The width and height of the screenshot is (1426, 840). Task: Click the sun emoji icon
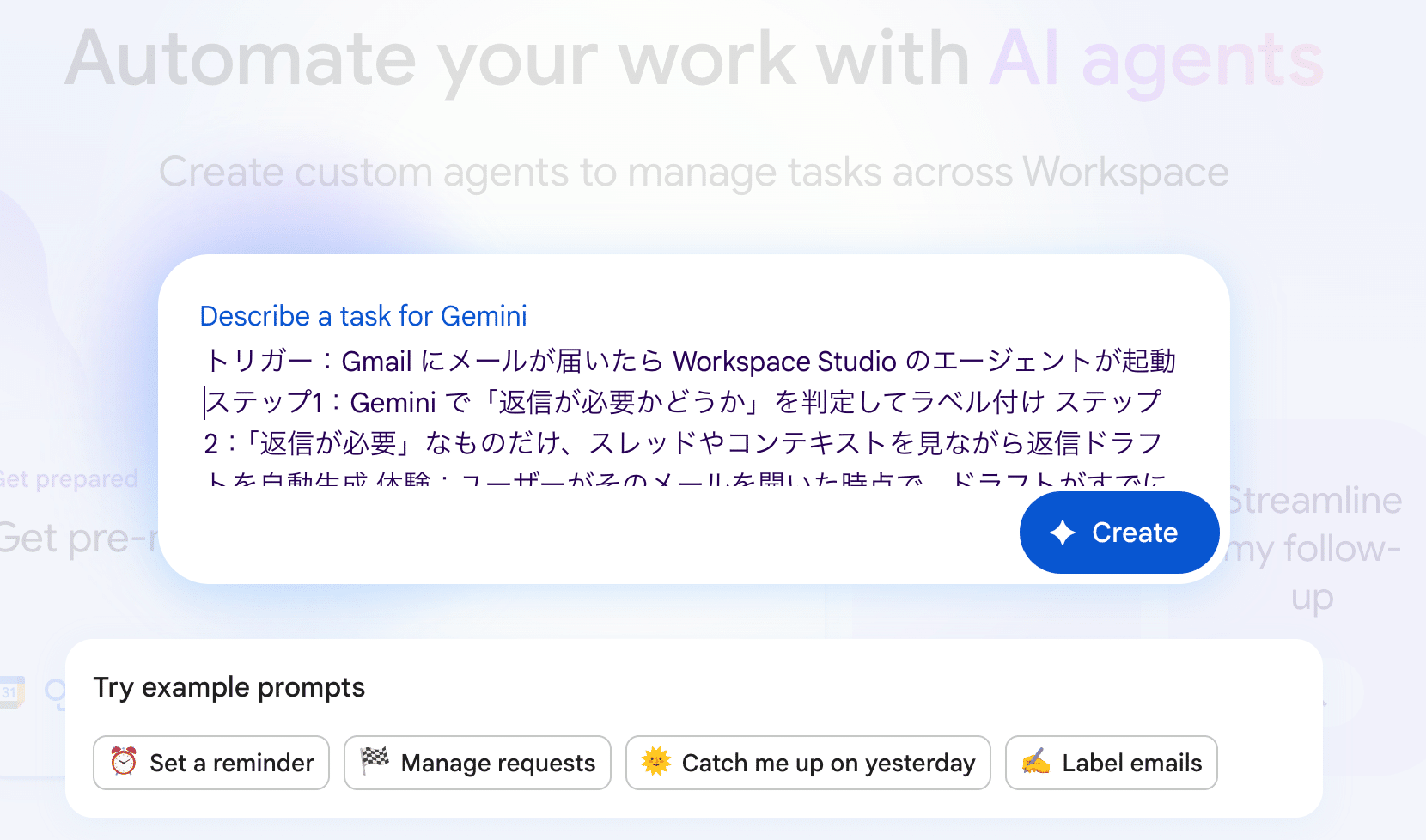pos(655,761)
